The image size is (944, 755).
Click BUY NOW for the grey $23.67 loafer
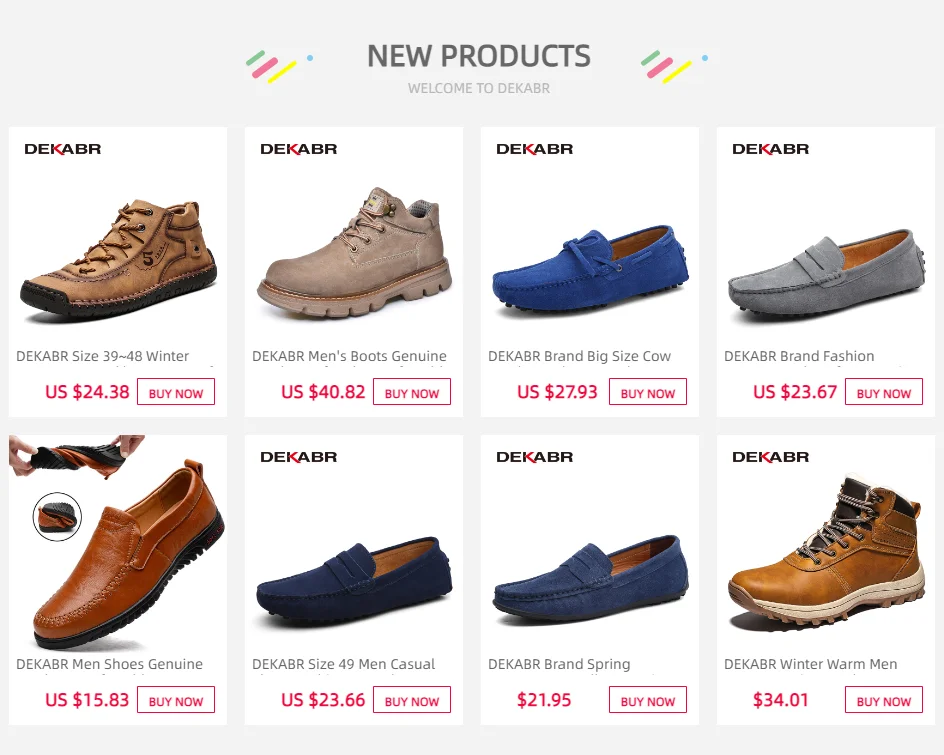[x=884, y=392]
